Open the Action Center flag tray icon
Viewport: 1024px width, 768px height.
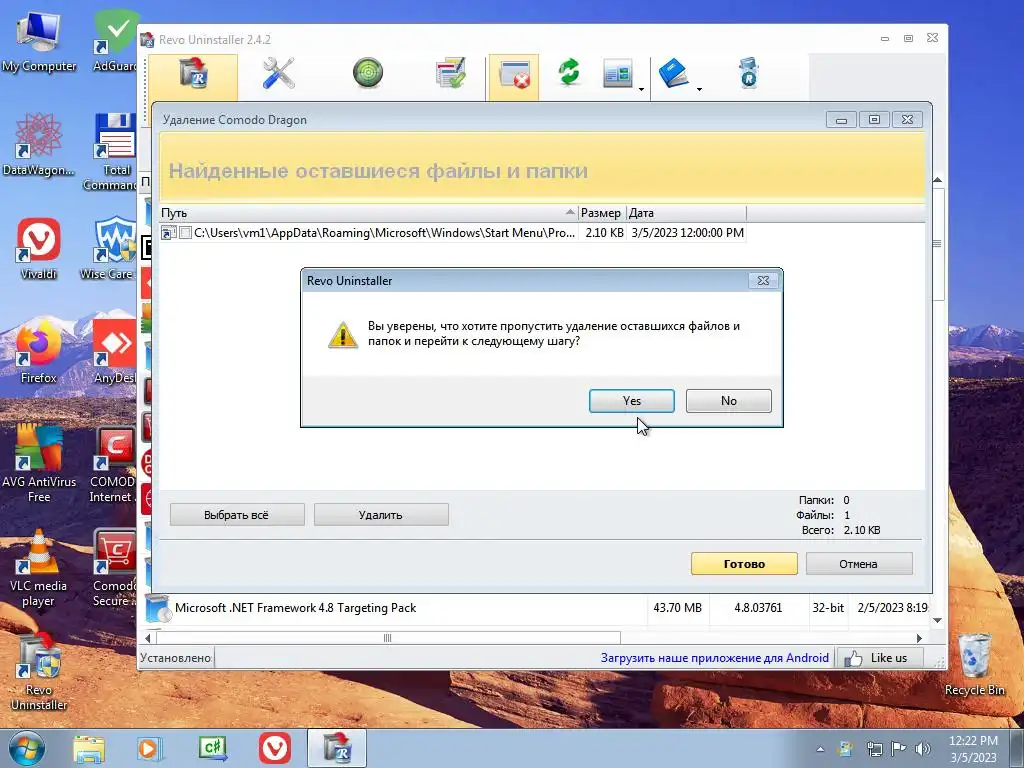click(x=899, y=749)
